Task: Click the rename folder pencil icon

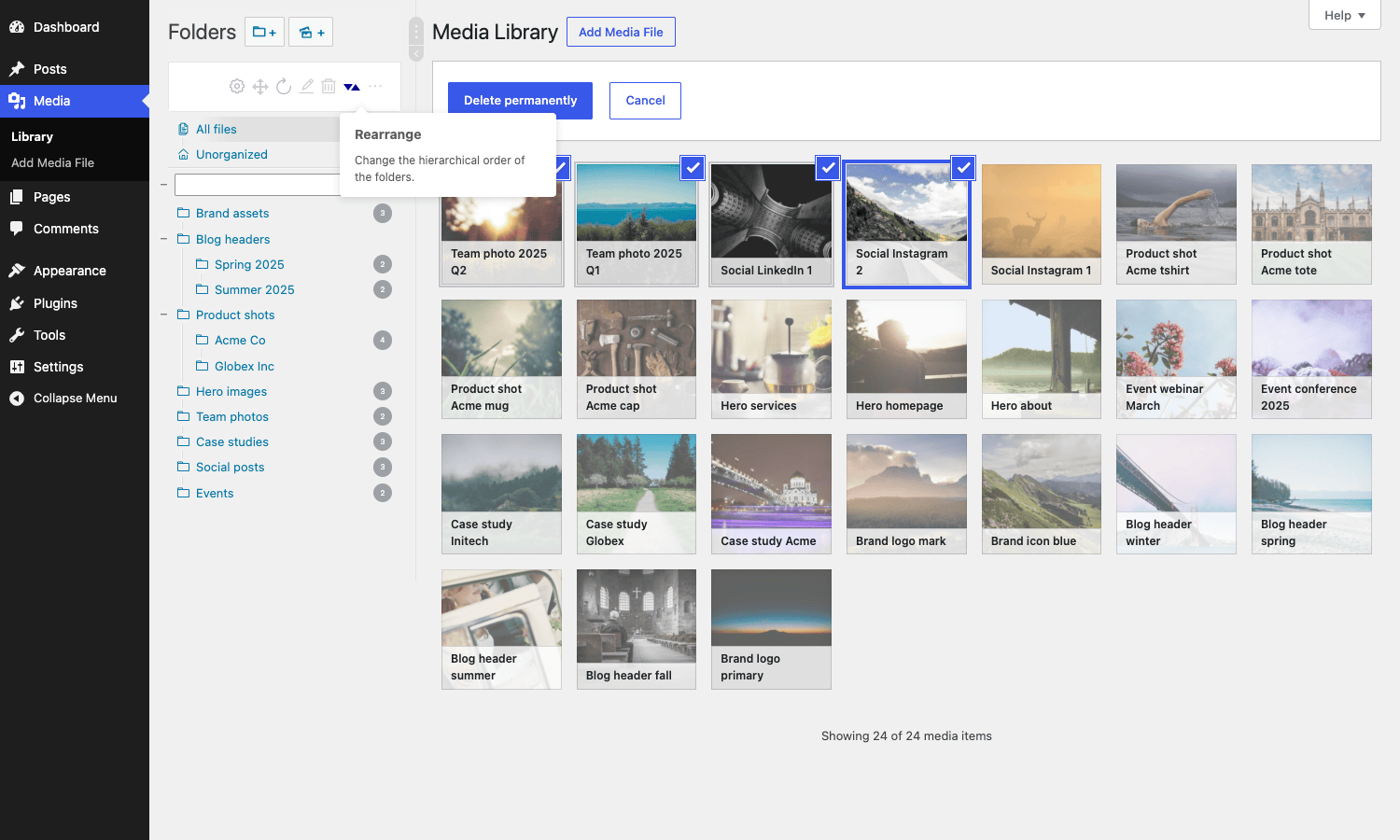Action: [x=306, y=87]
